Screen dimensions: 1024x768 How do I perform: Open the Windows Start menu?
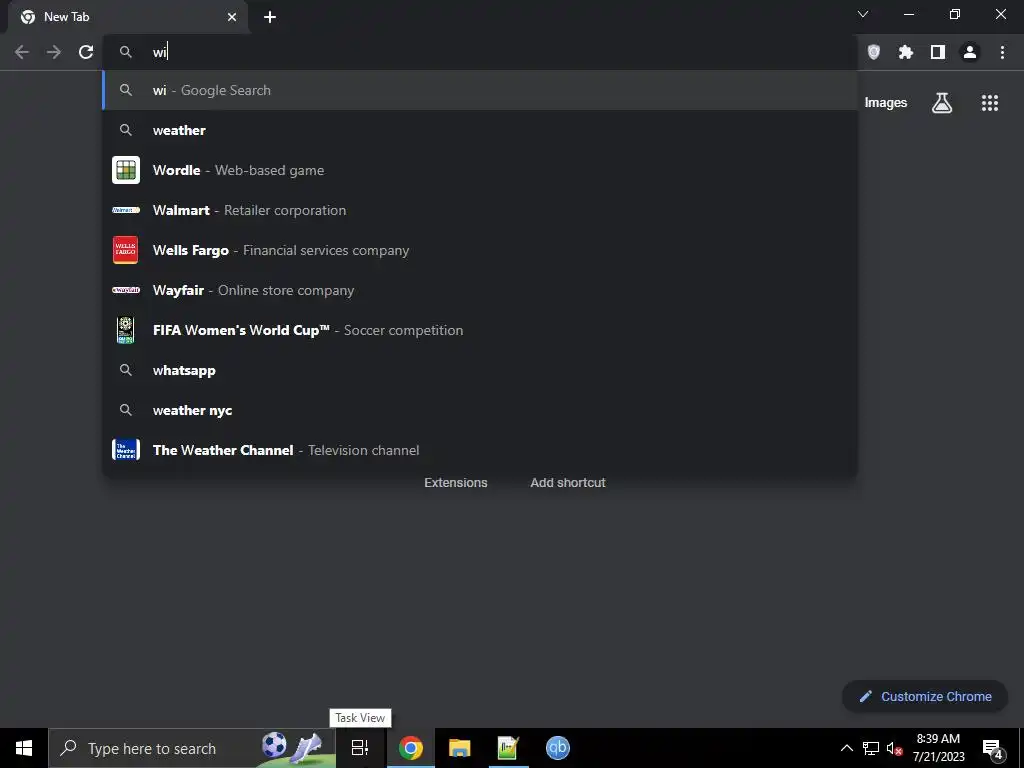[x=24, y=748]
